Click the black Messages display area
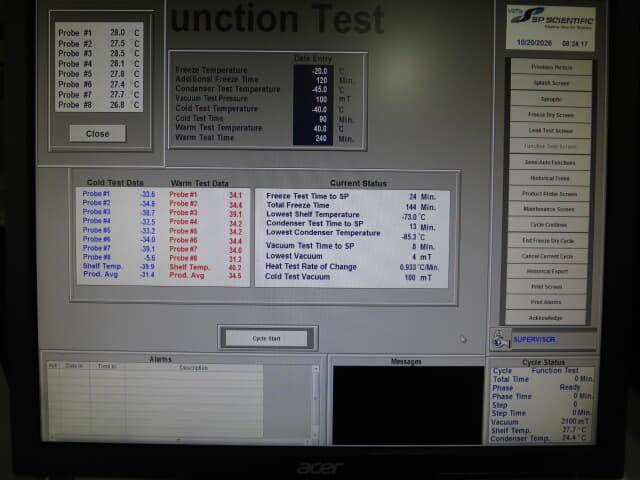 (408, 405)
